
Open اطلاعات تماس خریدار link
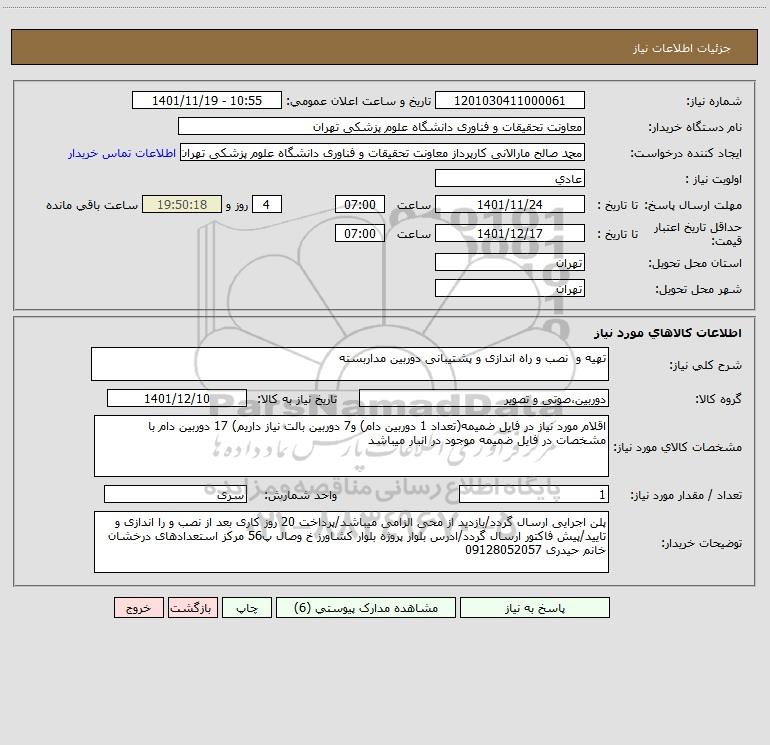tap(122, 153)
